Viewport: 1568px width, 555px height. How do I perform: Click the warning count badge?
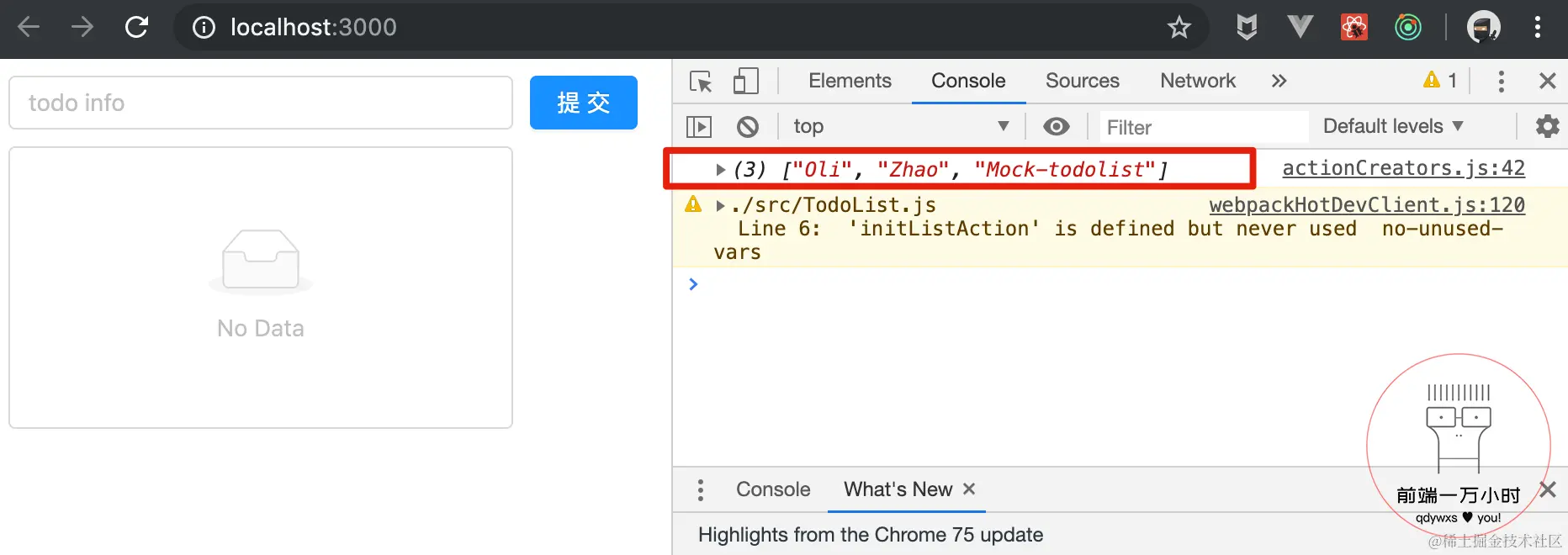(1441, 80)
